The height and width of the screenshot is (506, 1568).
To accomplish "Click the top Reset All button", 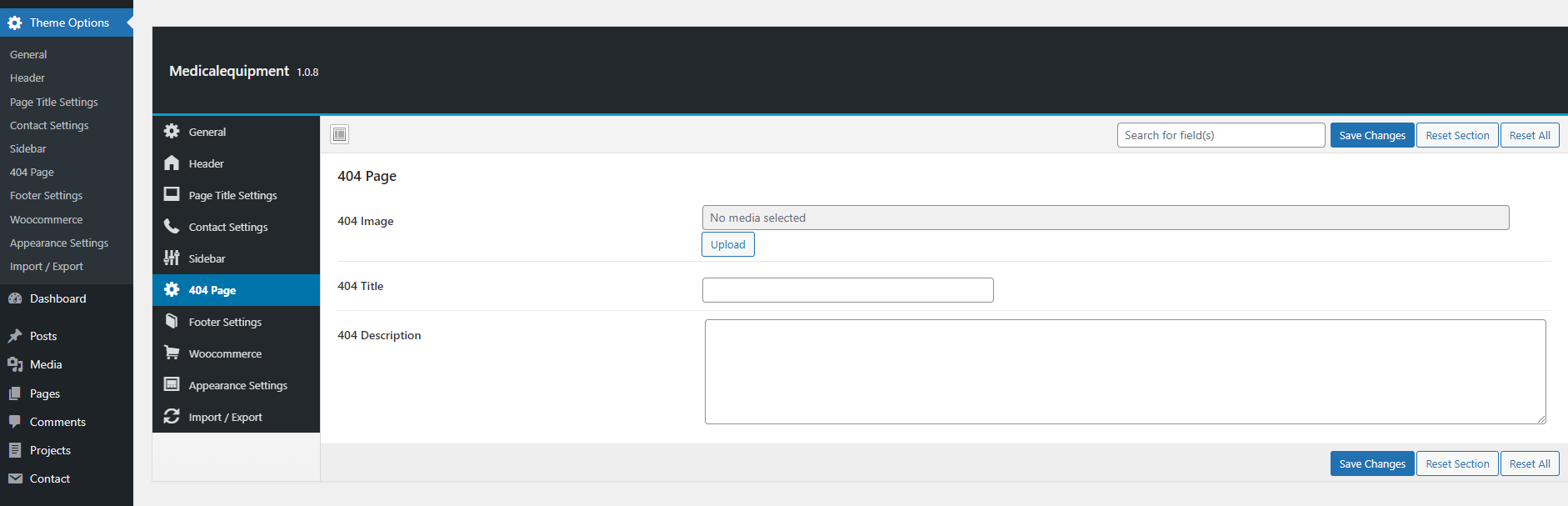I will pos(1529,135).
